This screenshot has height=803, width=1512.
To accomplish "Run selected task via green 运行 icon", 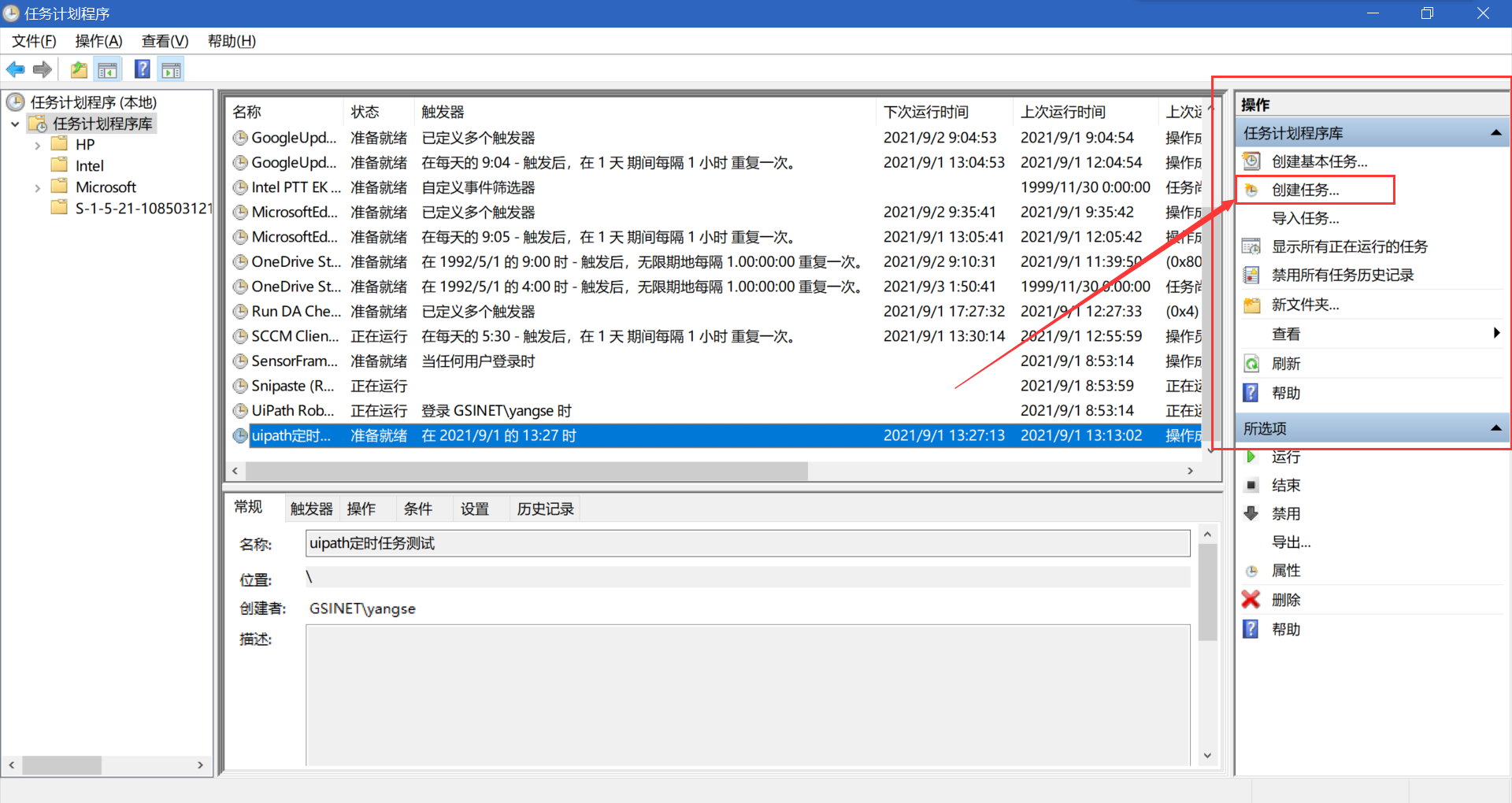I will (1251, 457).
